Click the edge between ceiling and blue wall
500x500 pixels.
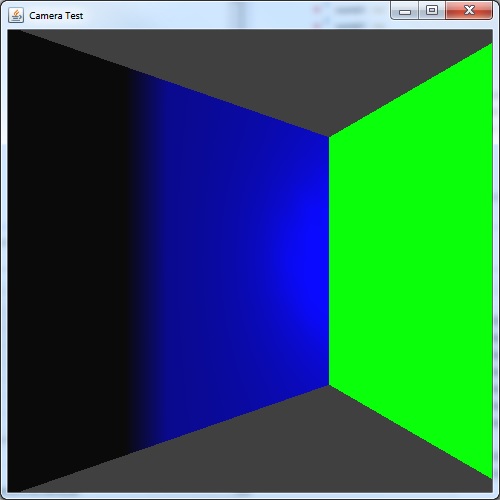coord(173,83)
